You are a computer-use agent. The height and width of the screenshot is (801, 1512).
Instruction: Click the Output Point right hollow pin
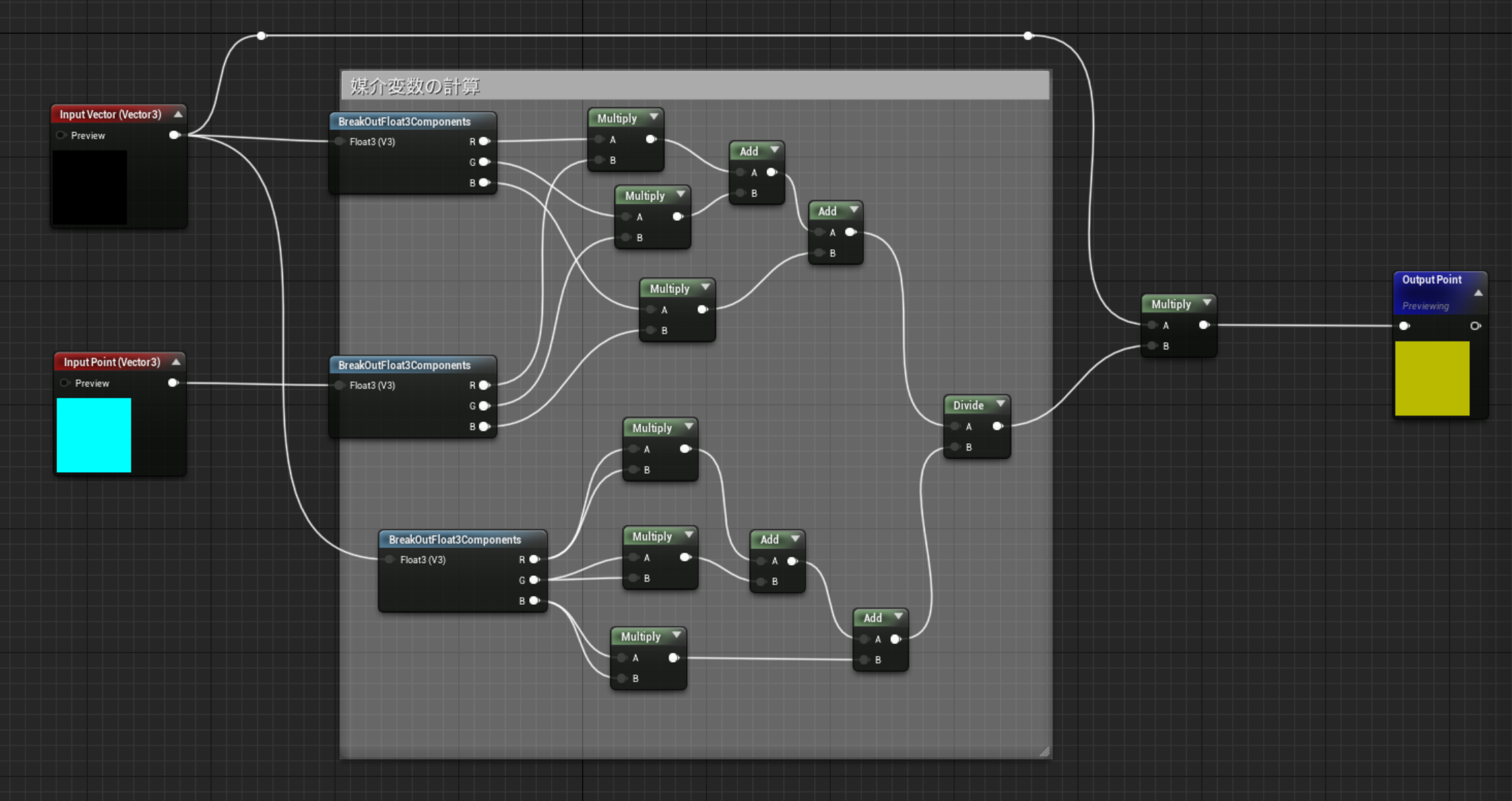click(x=1475, y=326)
